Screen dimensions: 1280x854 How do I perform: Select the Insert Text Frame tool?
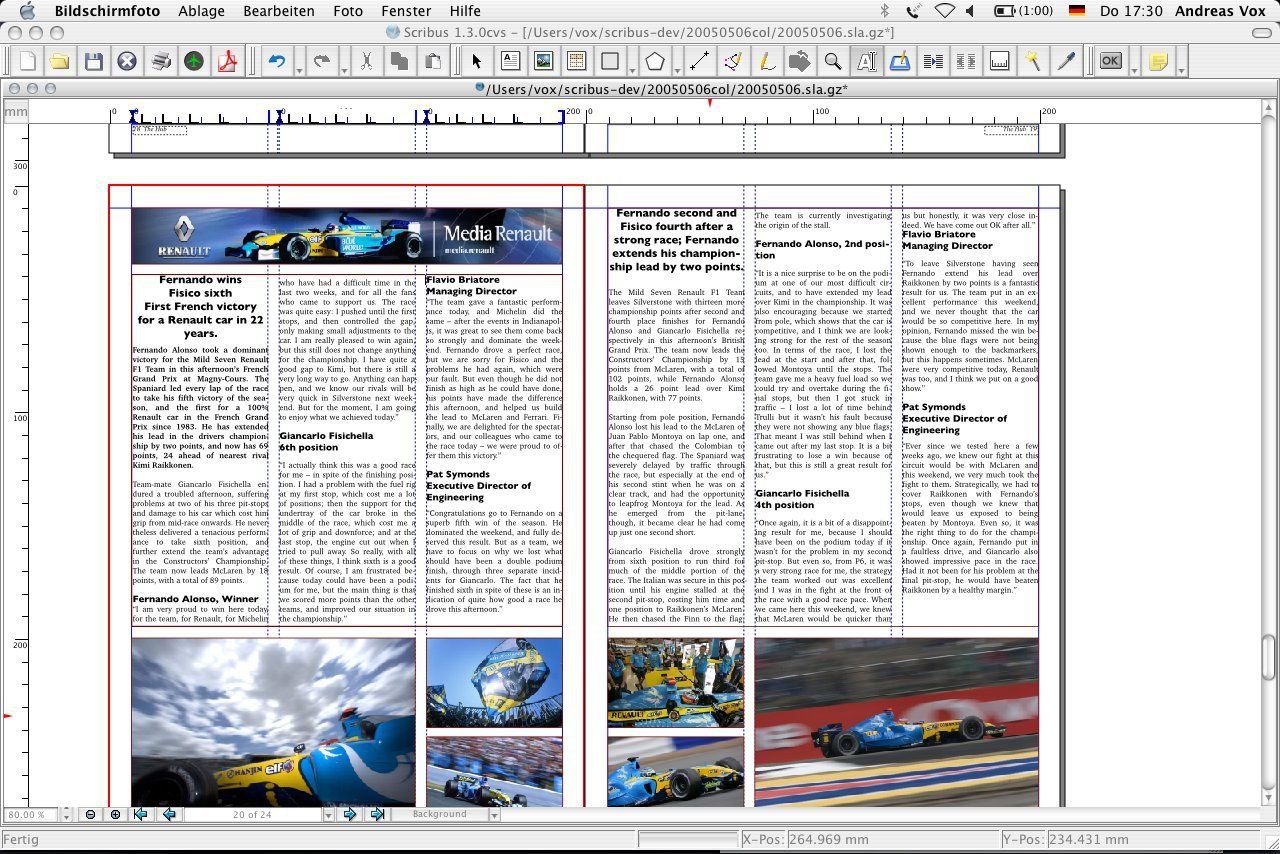click(x=509, y=61)
